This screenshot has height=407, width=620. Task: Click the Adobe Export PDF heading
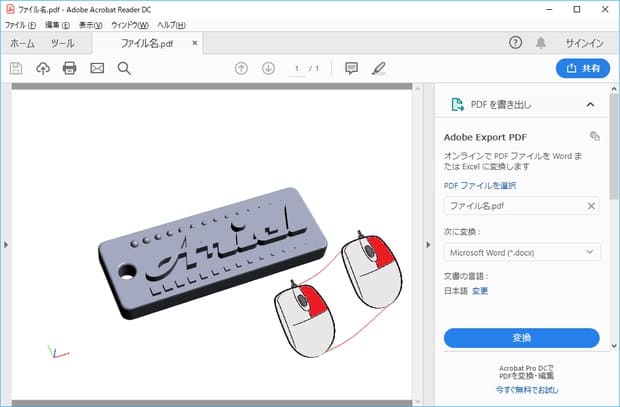485,137
